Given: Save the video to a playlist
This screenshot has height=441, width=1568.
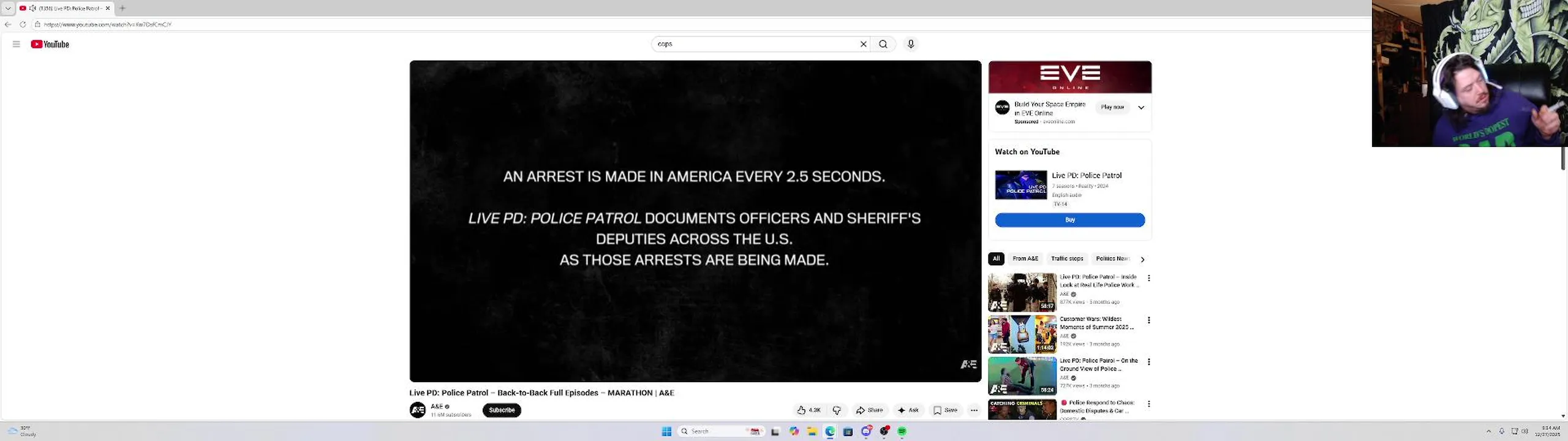Looking at the screenshot, I should (x=945, y=410).
